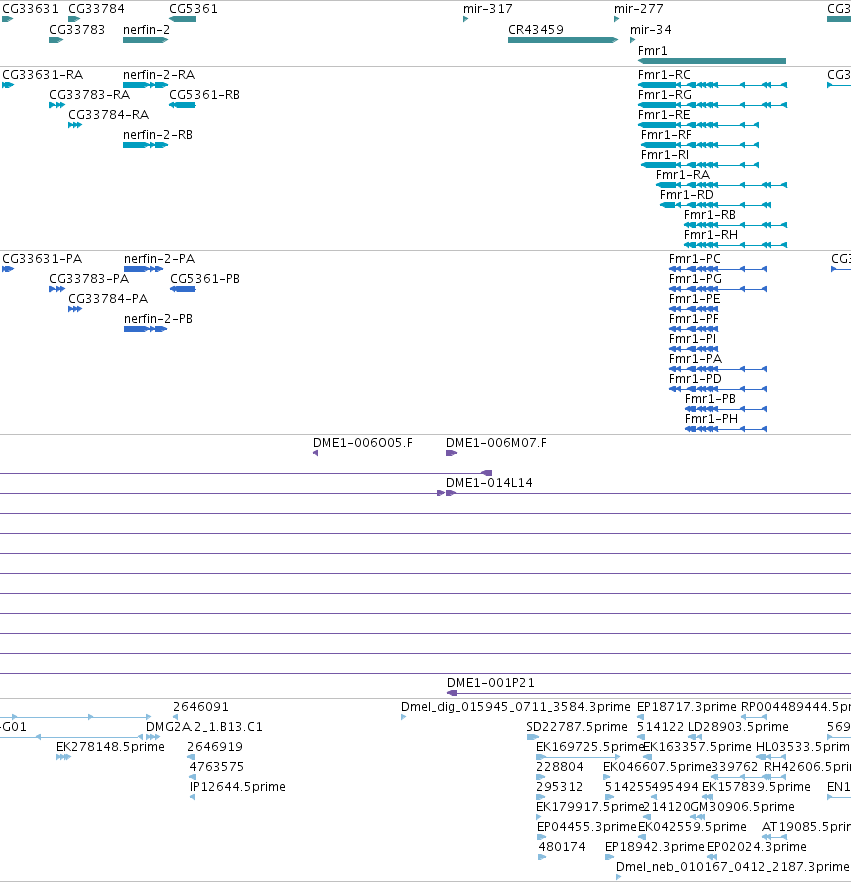
Task: Select transcript label CG5361-RB
Action: coord(205,95)
